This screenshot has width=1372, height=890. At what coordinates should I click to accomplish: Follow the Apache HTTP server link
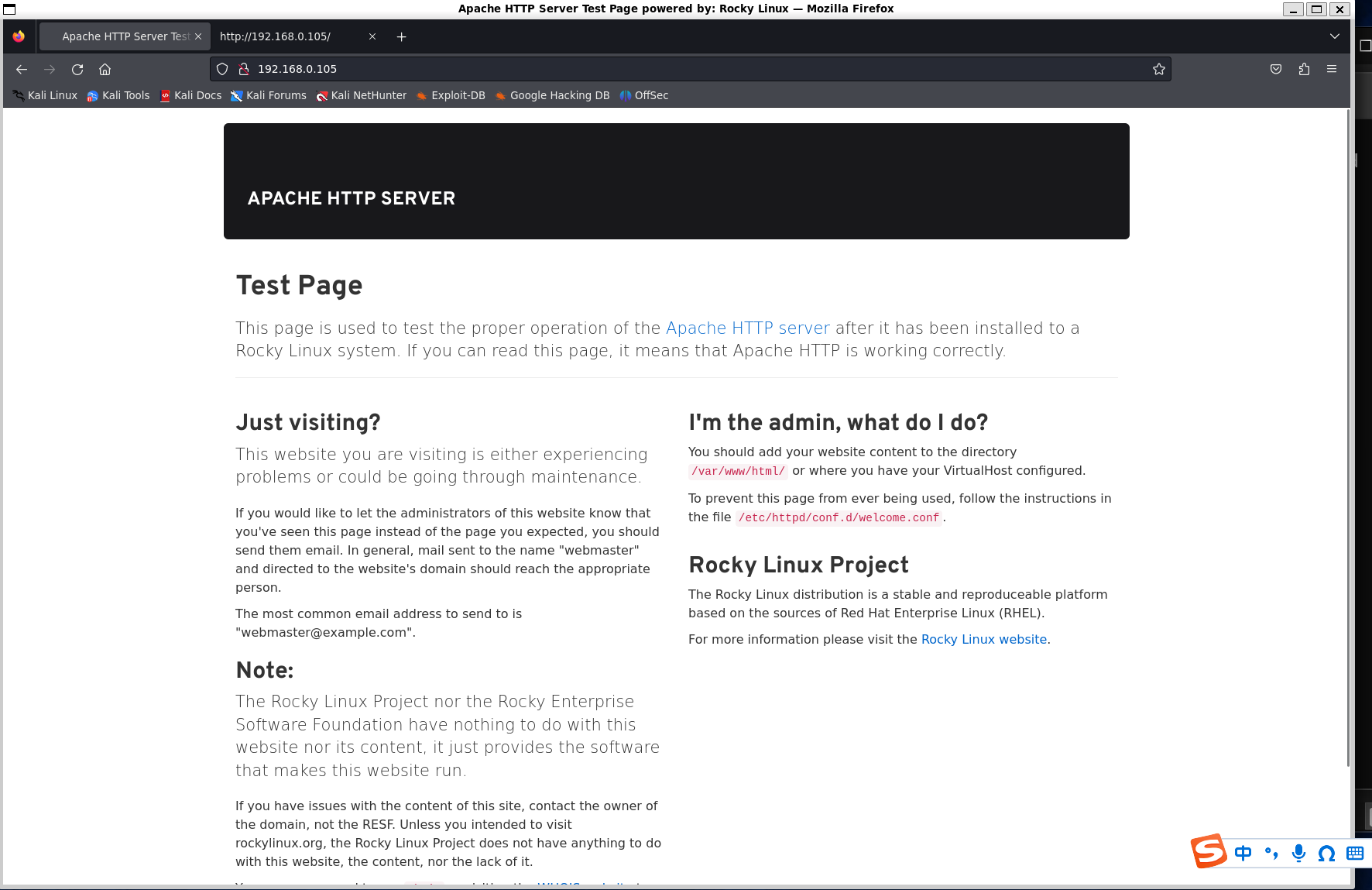pos(748,328)
